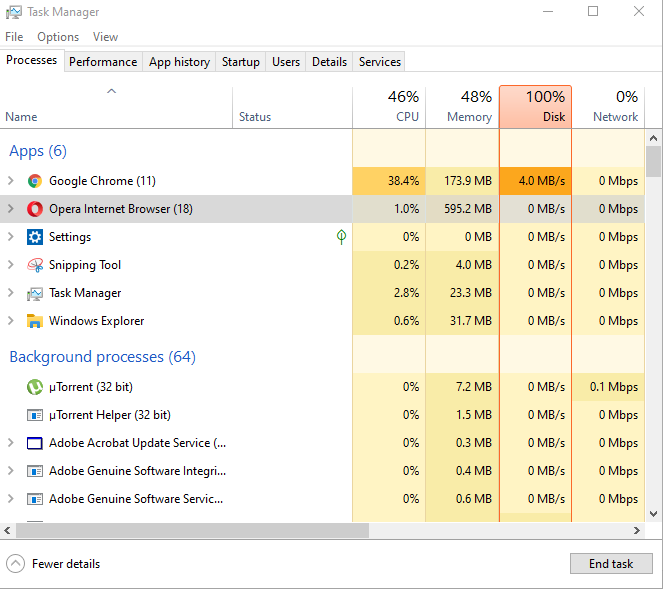Click the horizontal scrollbar thumb
Screen dimensions: 663x589
coord(192,531)
